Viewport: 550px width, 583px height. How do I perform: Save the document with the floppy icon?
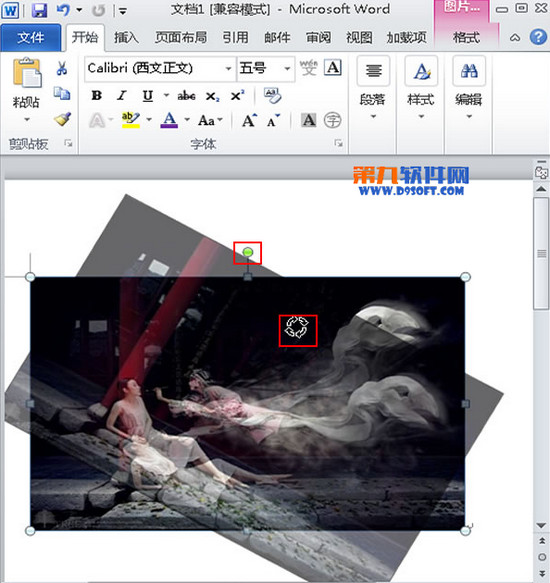click(x=39, y=10)
